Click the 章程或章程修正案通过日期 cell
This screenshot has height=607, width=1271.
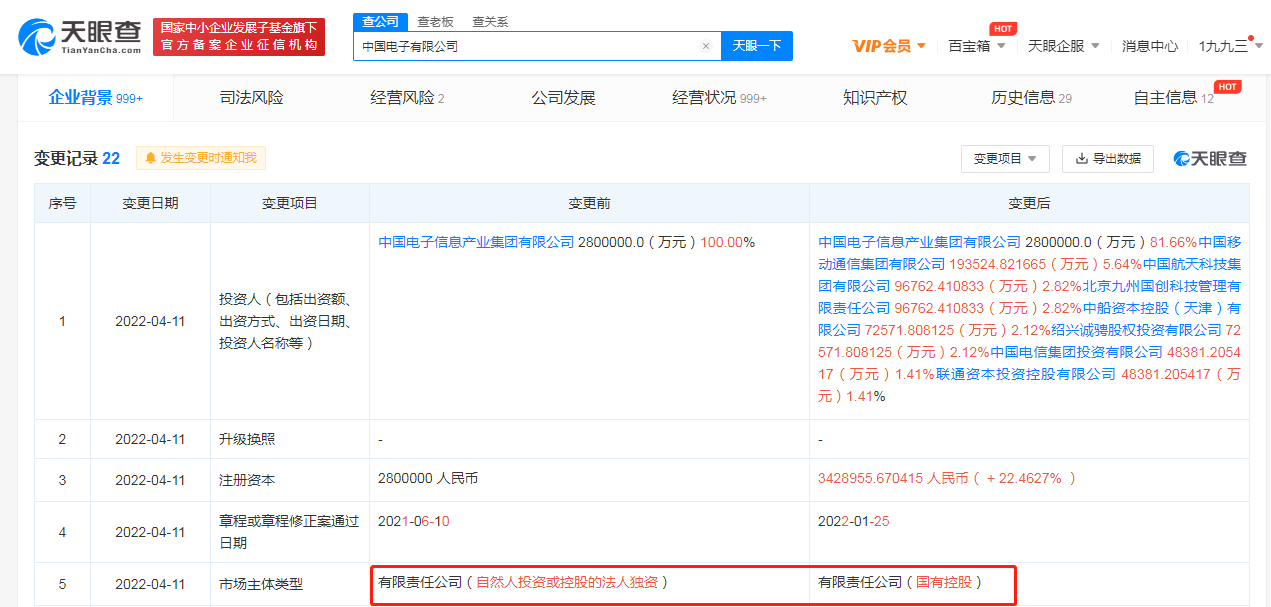(290, 532)
